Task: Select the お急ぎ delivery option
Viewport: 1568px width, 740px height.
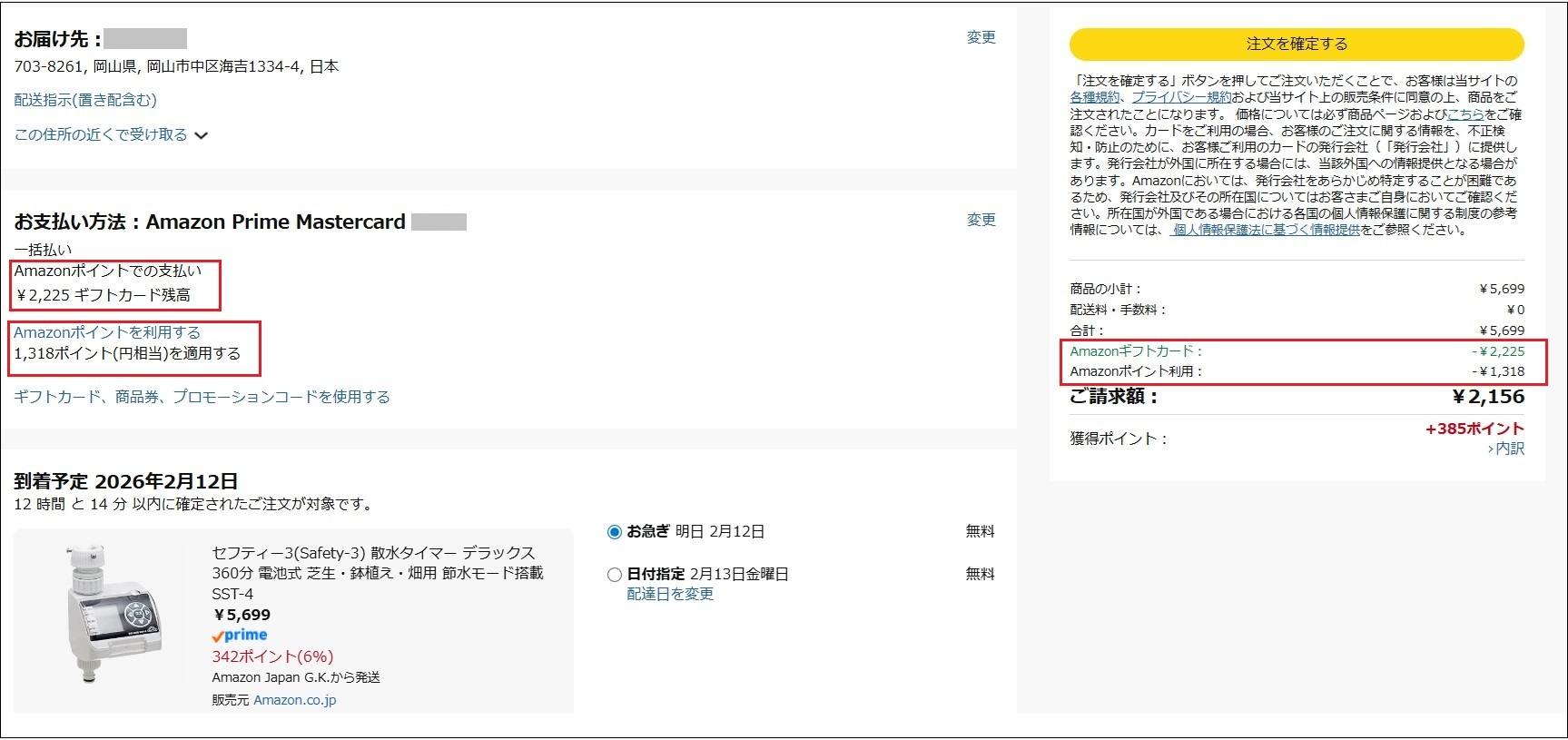Action: click(x=615, y=532)
